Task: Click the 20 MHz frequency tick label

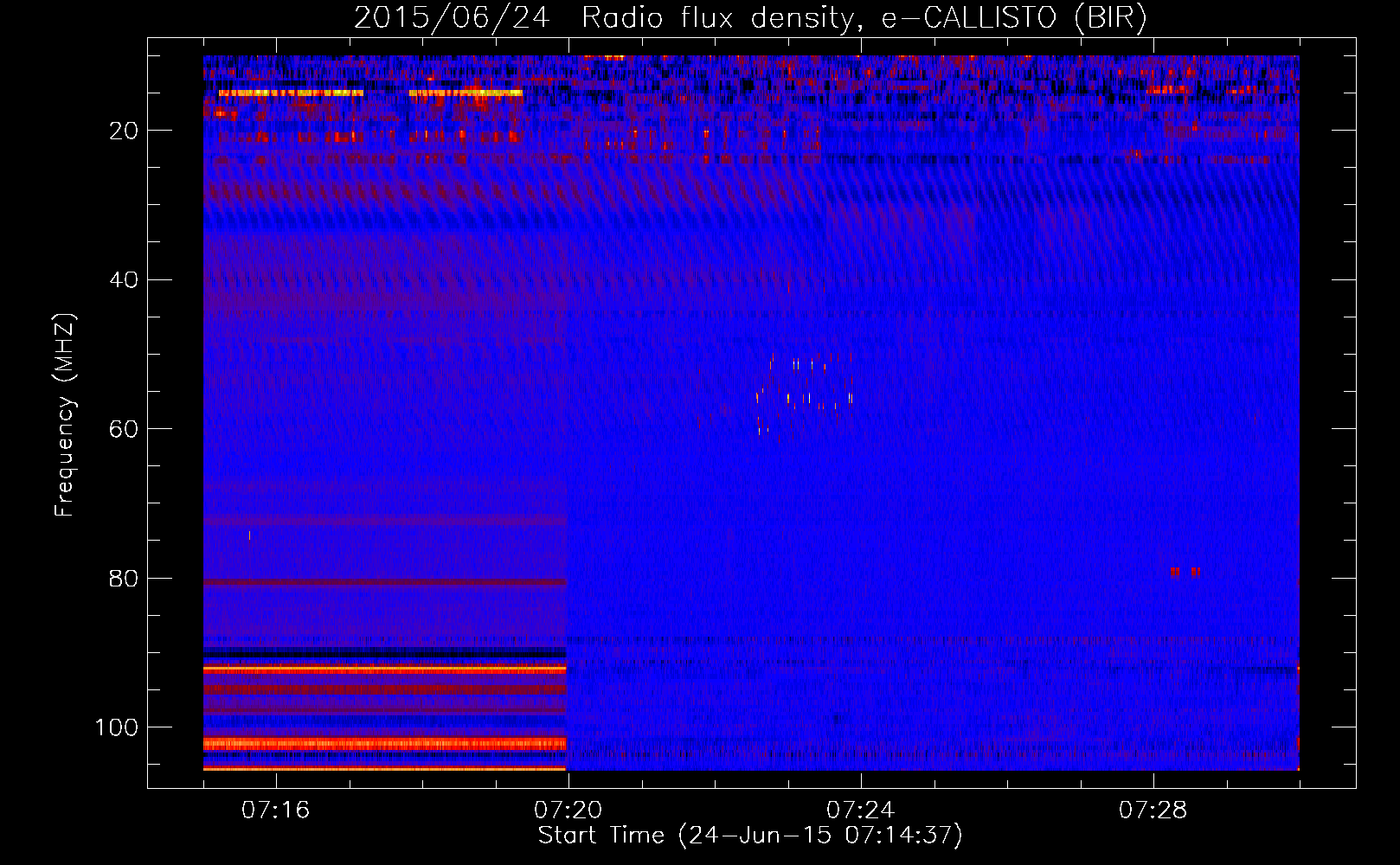Action: pos(124,131)
